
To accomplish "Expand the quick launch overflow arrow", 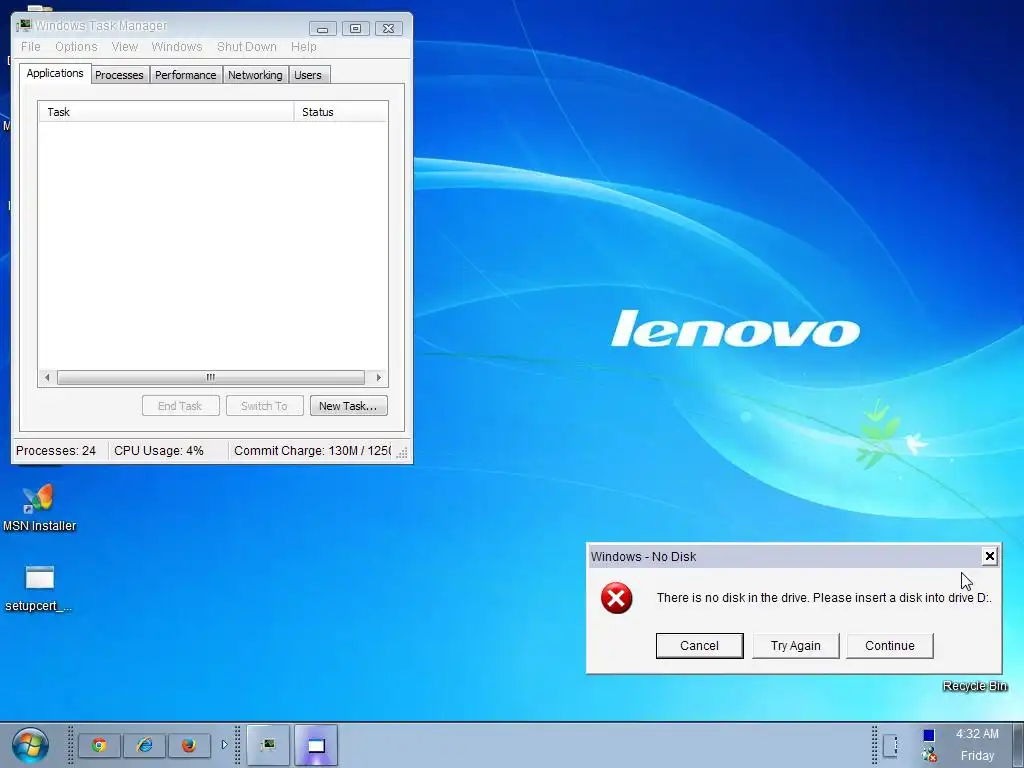I will pos(224,744).
